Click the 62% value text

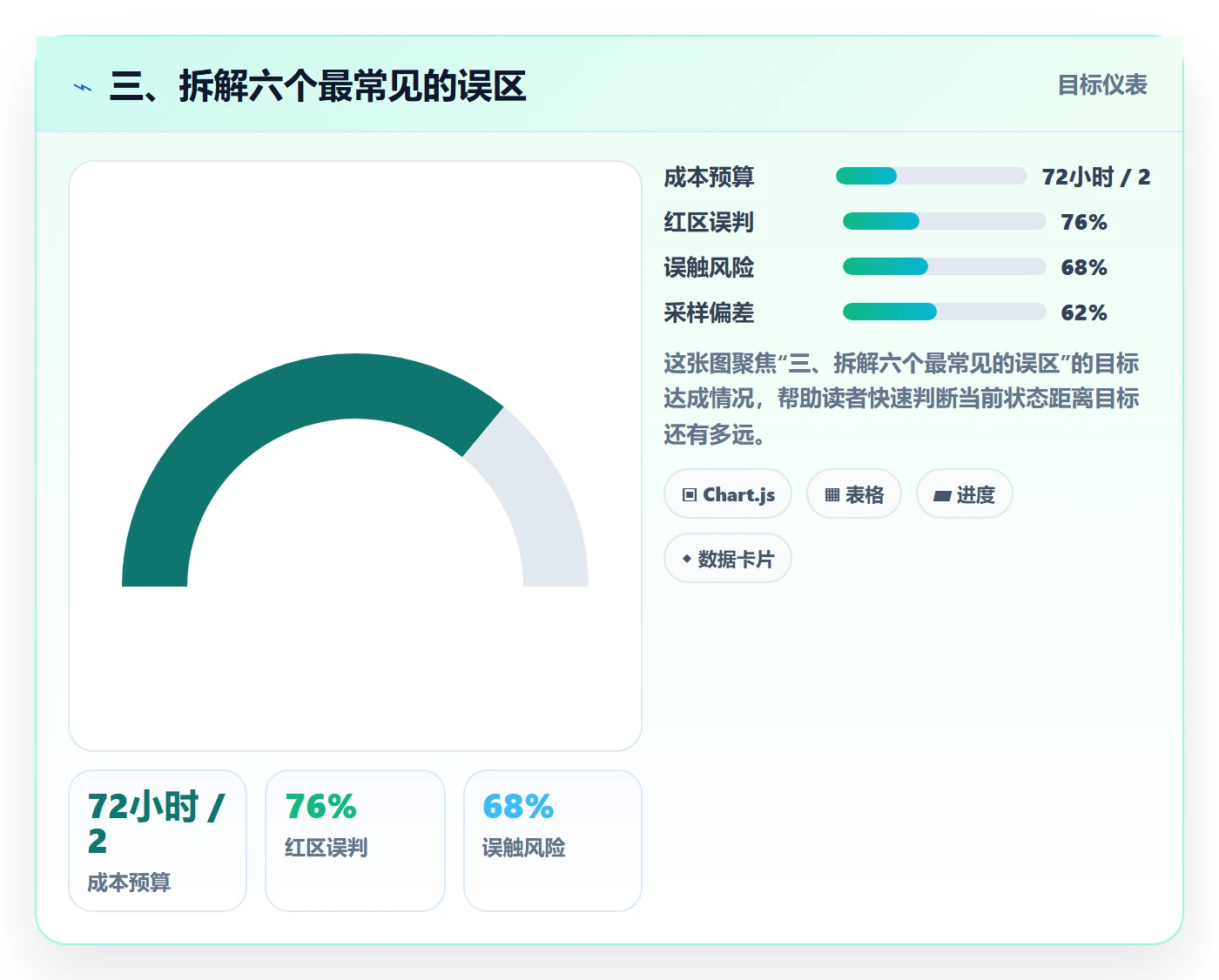click(x=1084, y=312)
